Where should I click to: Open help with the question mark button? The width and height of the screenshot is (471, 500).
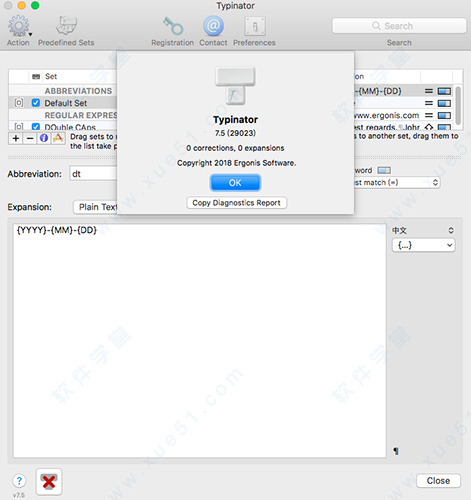[x=19, y=481]
